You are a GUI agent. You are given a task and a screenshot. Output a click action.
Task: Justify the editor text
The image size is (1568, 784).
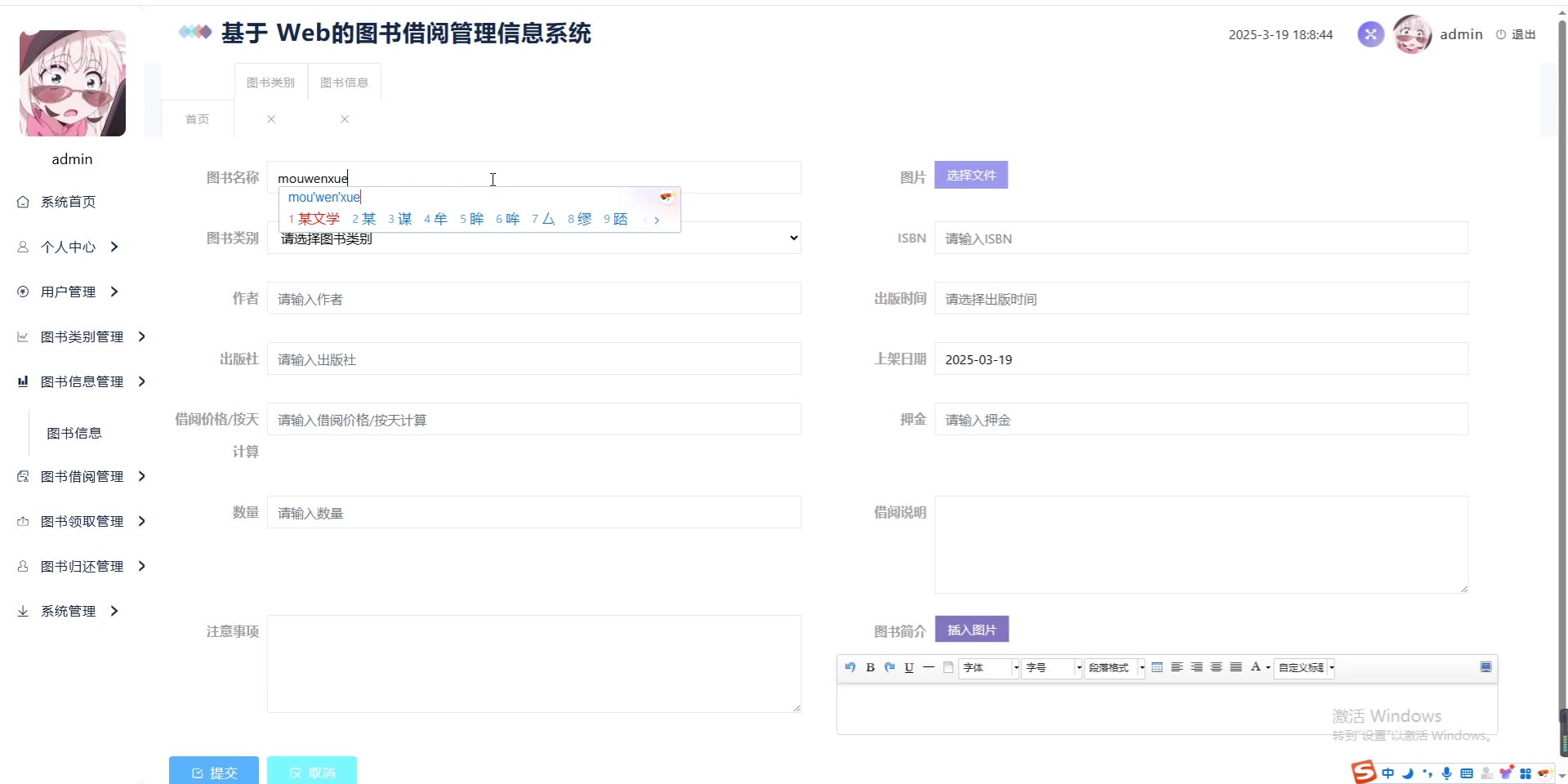[x=1236, y=667]
